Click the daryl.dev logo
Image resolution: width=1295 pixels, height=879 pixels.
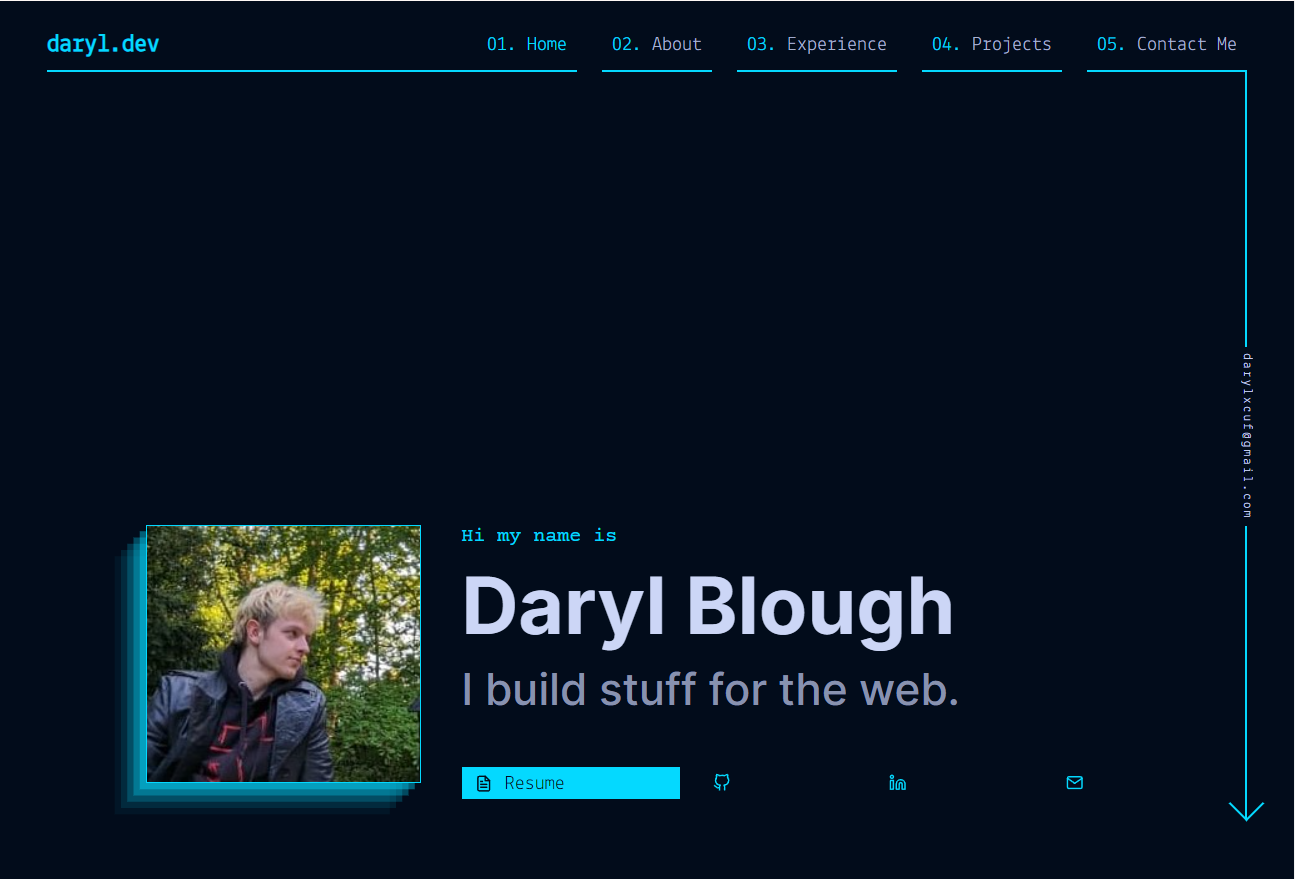102,44
